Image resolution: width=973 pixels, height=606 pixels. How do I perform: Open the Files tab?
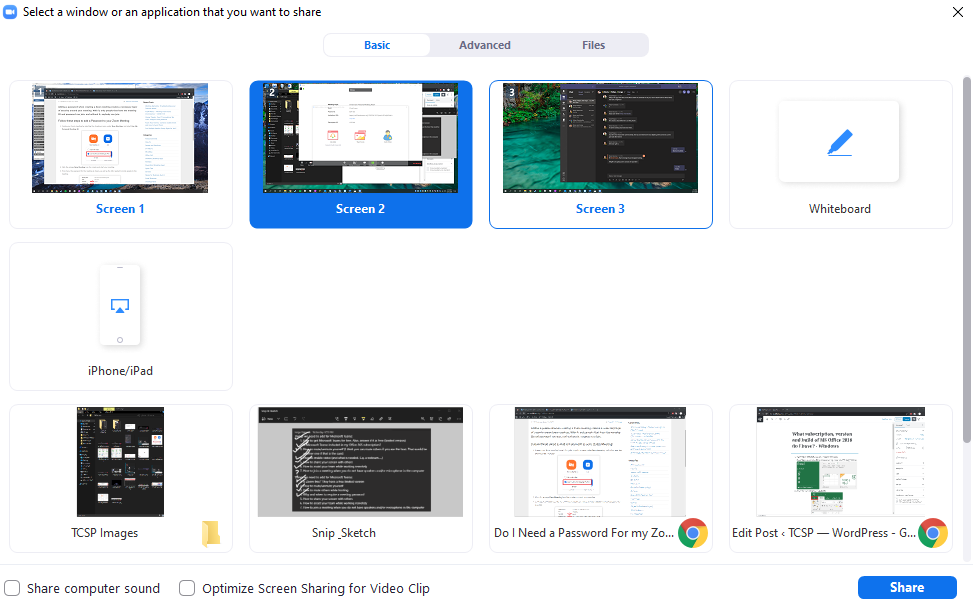pos(593,45)
